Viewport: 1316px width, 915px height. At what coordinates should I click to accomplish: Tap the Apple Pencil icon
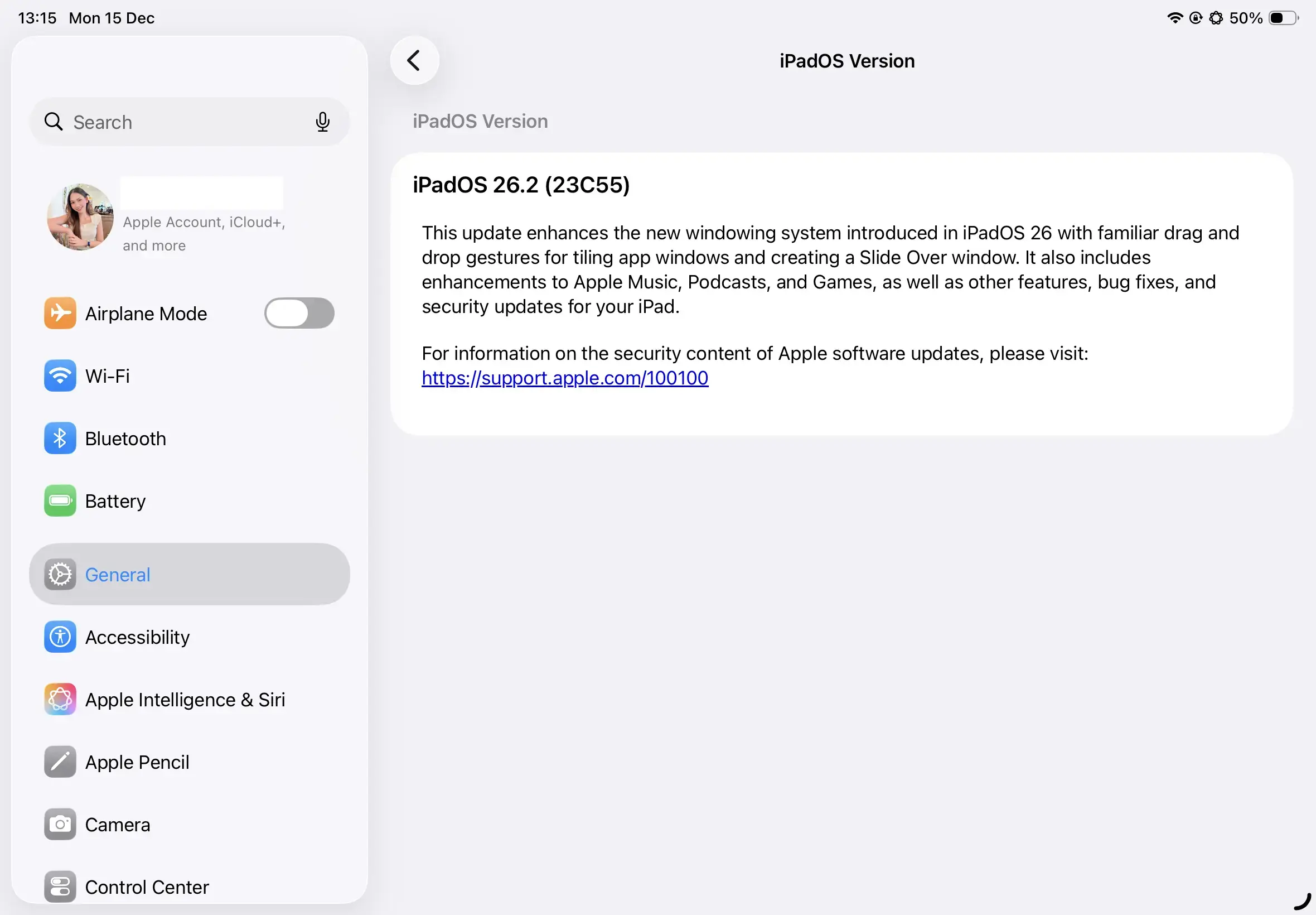[60, 762]
